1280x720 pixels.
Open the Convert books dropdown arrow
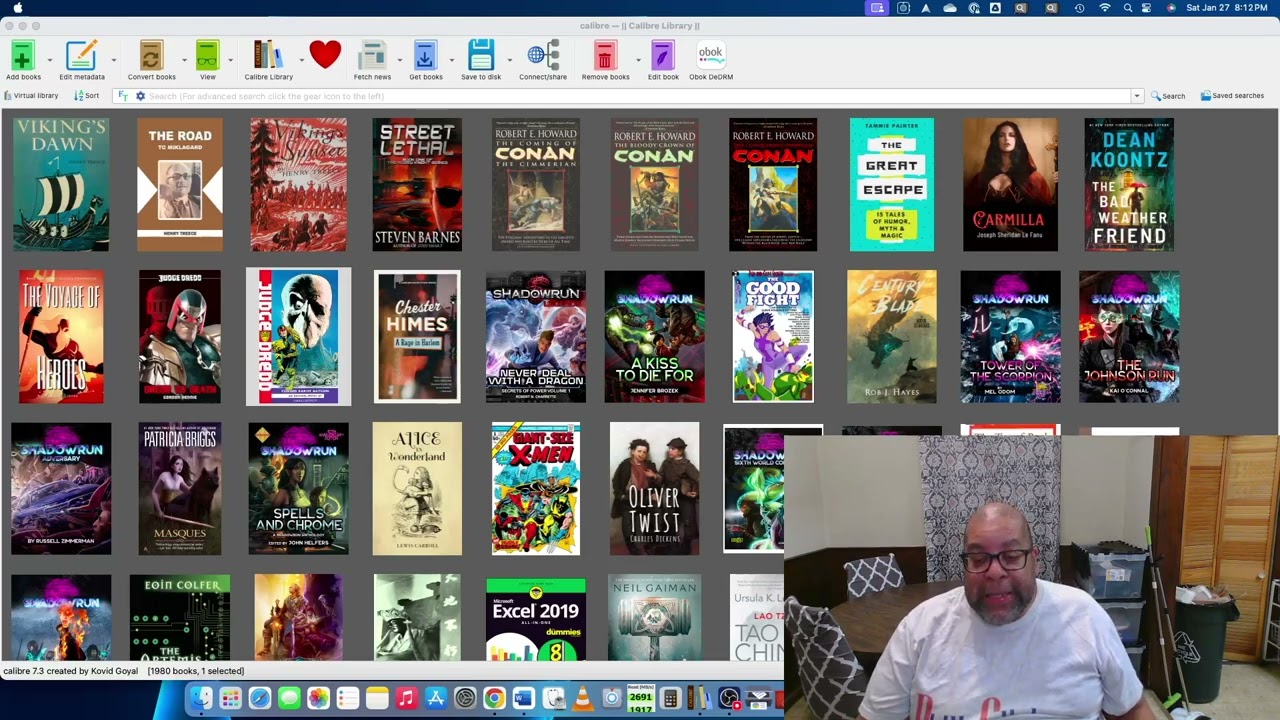[x=184, y=60]
